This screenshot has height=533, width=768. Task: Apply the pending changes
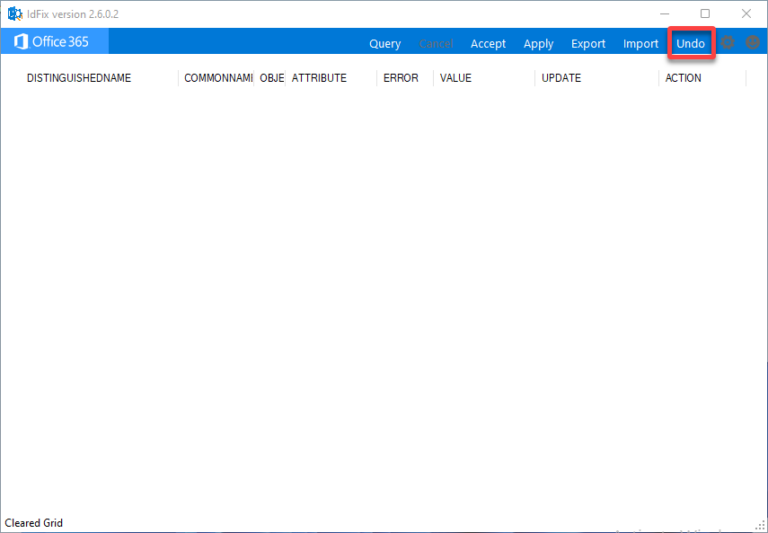(x=538, y=44)
